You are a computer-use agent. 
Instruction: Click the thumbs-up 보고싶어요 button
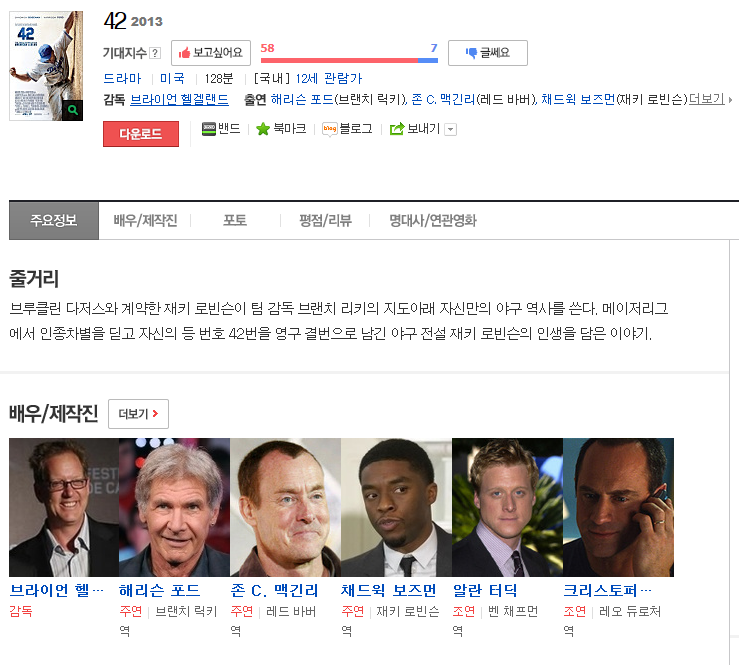(x=211, y=53)
